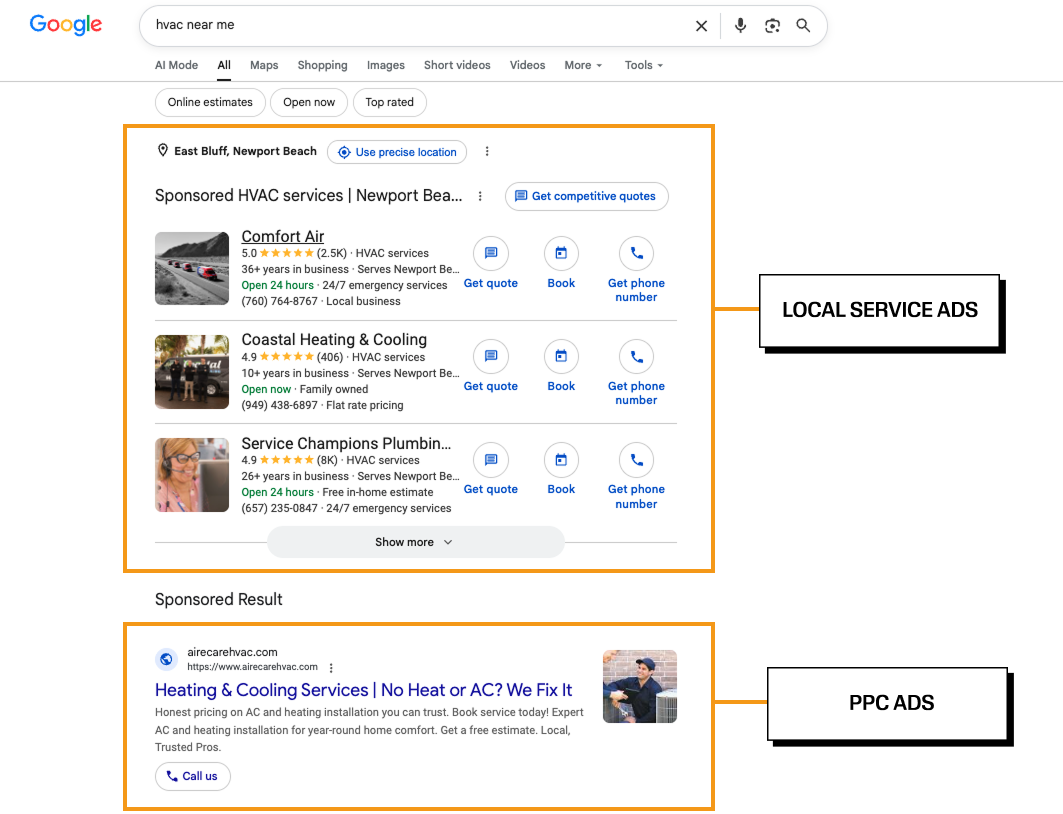Click Use precise location button
This screenshot has height=814, width=1063.
pos(397,152)
